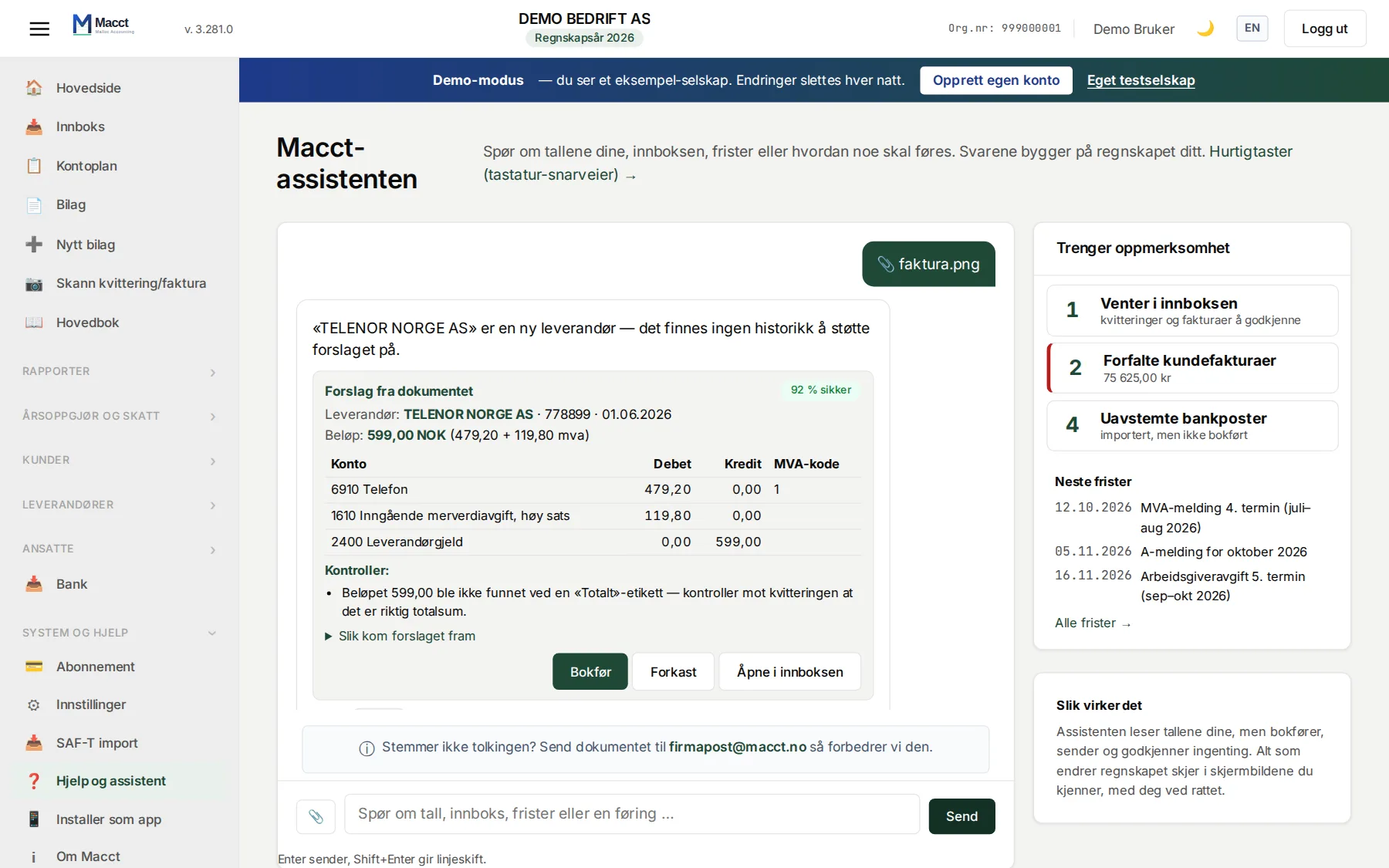This screenshot has width=1389, height=868.
Task: Open the hamburger menu
Action: click(x=39, y=29)
